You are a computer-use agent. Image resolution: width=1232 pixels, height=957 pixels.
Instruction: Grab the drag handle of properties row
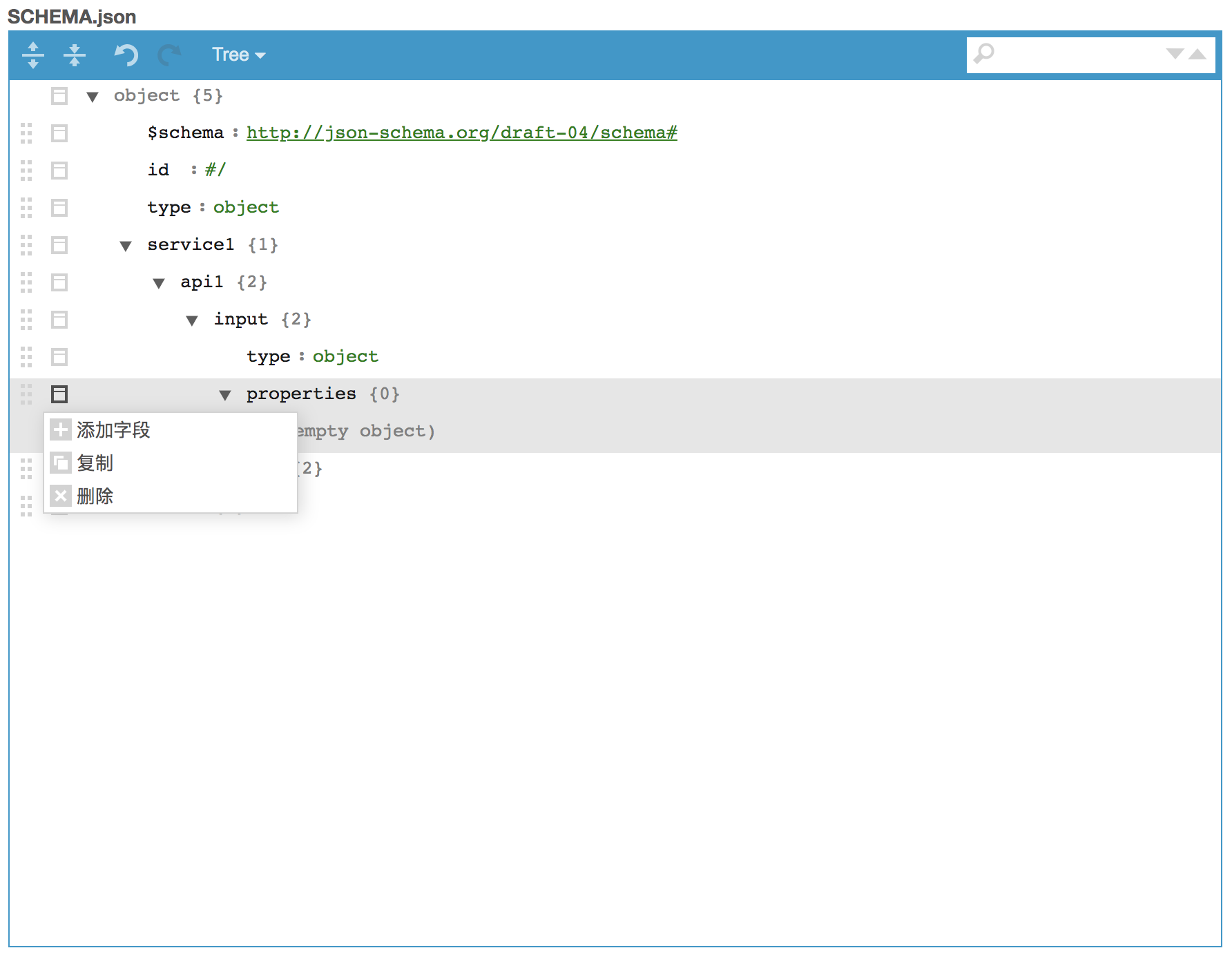click(26, 394)
